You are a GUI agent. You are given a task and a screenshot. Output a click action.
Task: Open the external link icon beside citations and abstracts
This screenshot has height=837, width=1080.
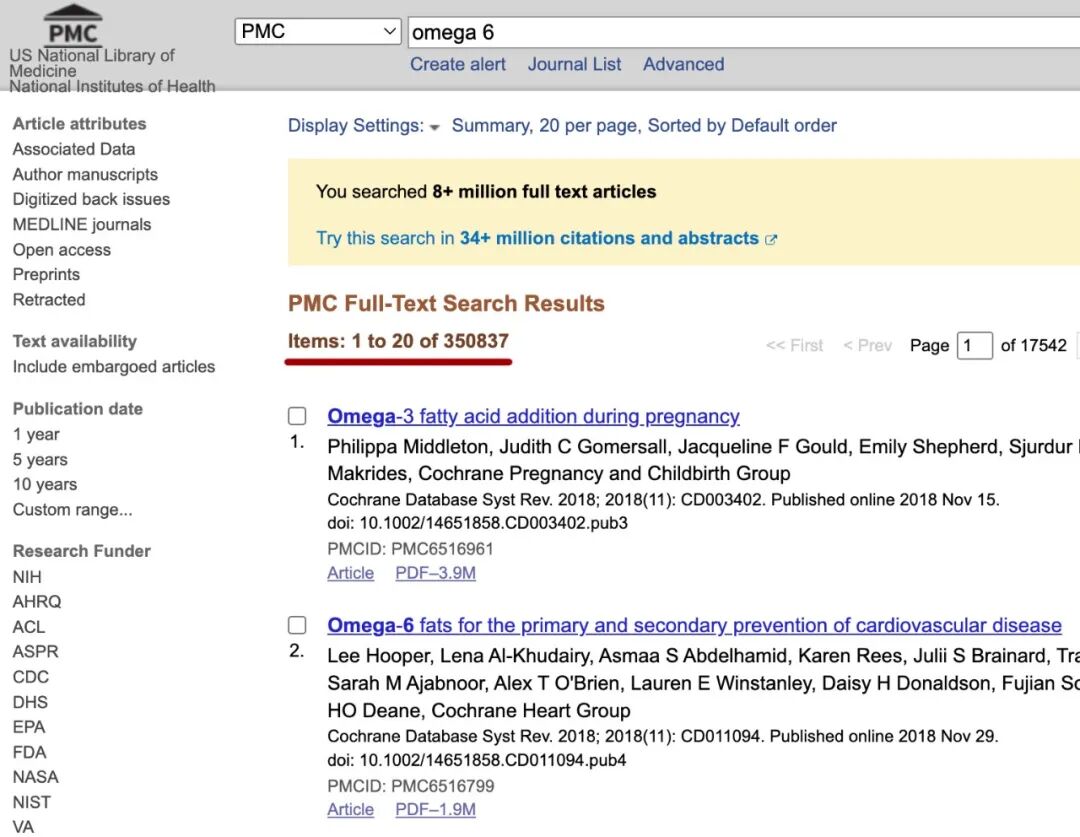(x=771, y=240)
